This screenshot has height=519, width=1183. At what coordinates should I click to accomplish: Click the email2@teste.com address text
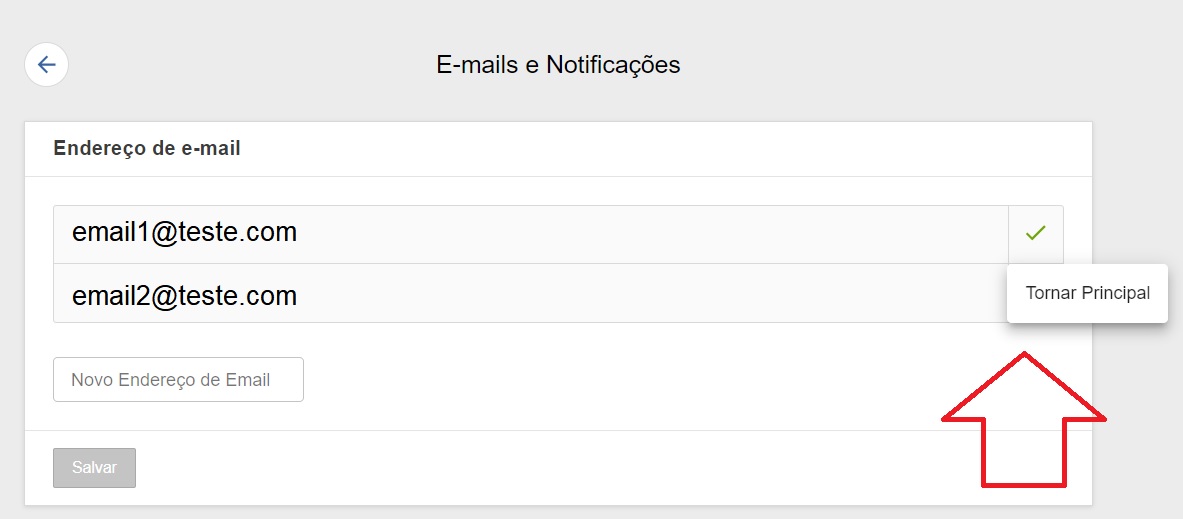click(x=184, y=296)
